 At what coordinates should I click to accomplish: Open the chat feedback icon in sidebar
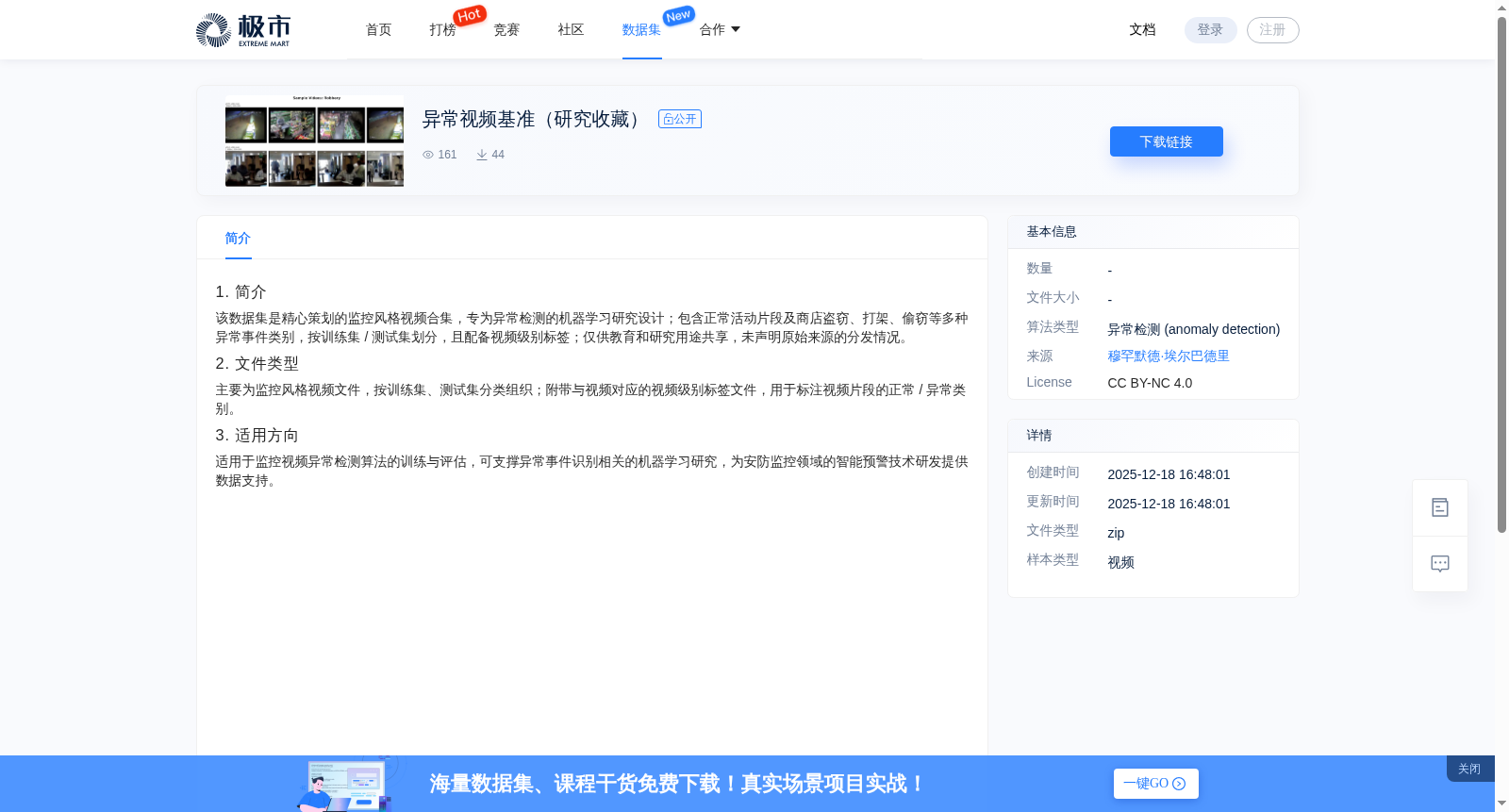pos(1440,564)
